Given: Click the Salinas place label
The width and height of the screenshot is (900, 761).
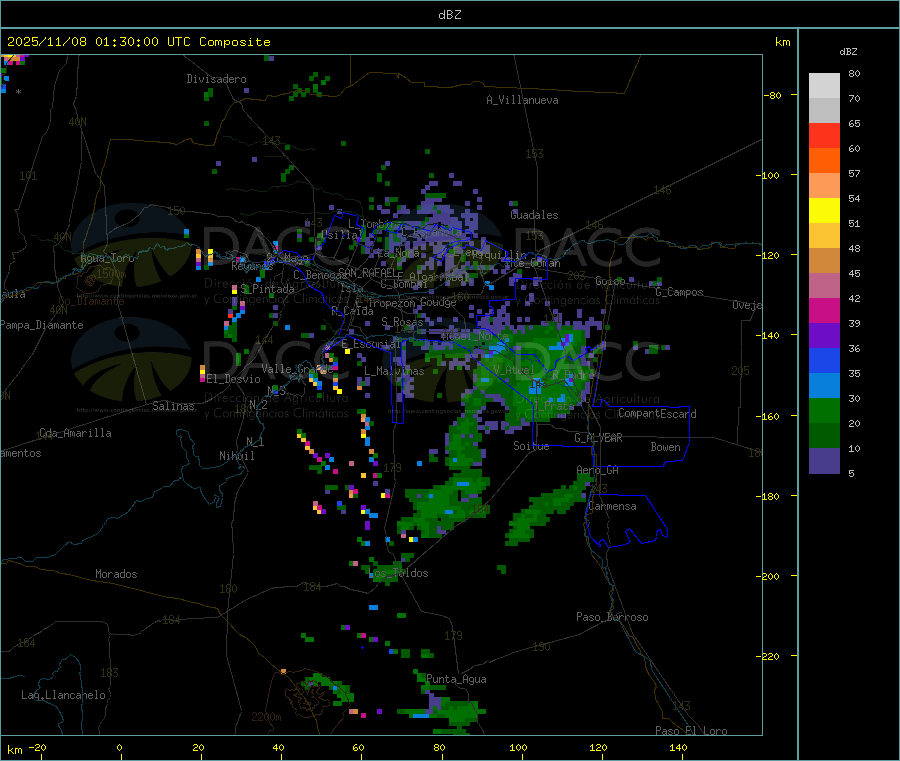Looking at the screenshot, I should (x=173, y=406).
